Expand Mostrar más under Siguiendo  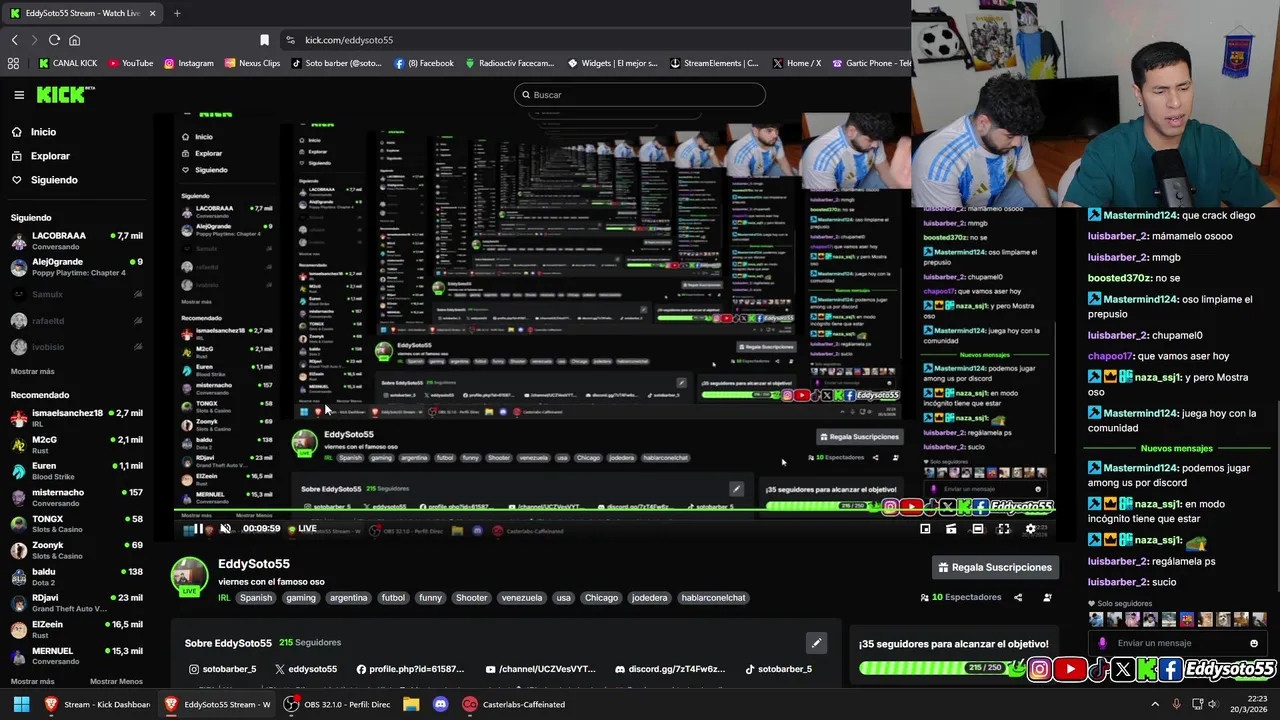pyautogui.click(x=33, y=371)
